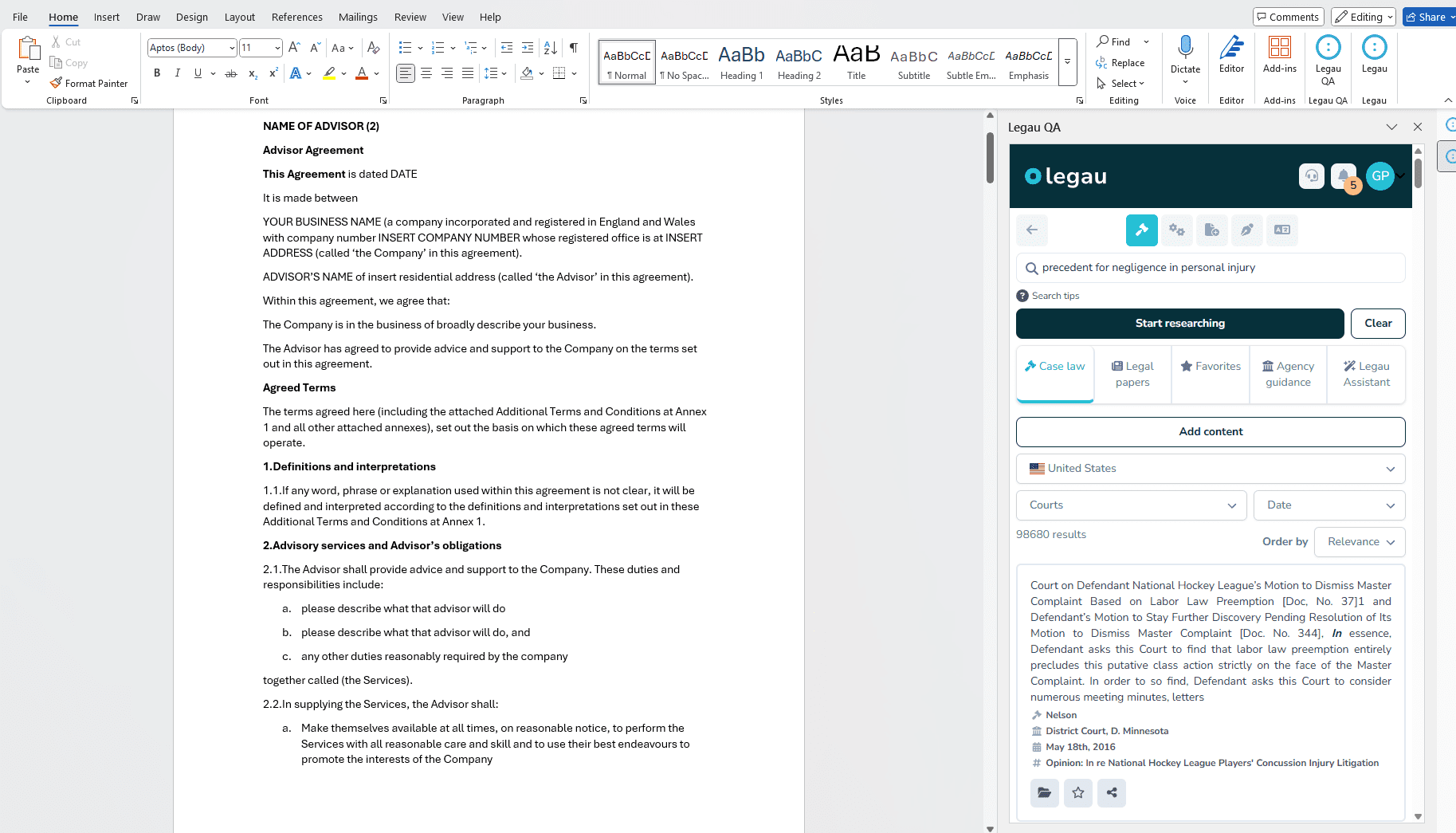Open the Courts filter dropdown
The height and width of the screenshot is (833, 1456).
point(1131,505)
